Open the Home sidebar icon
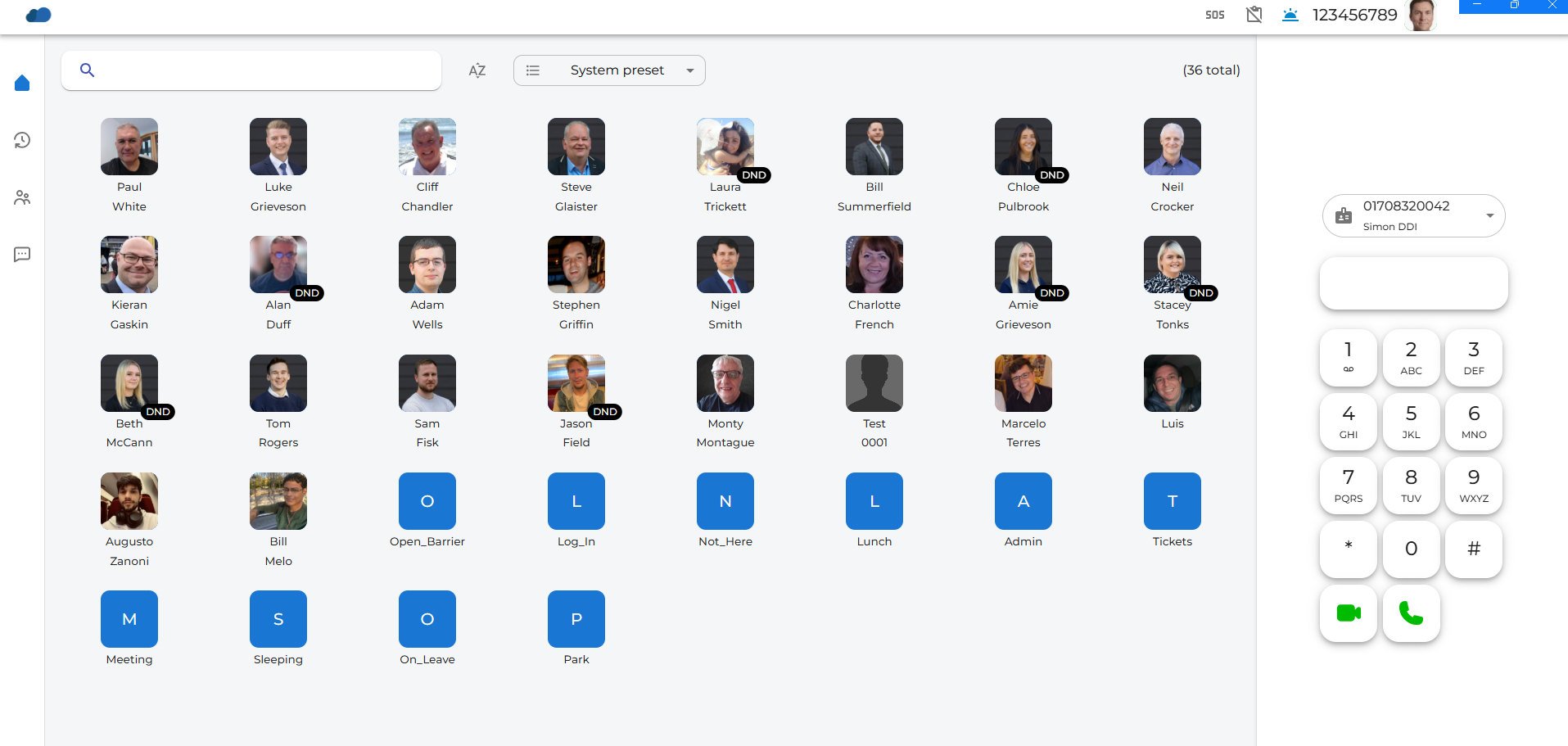The height and width of the screenshot is (746, 1568). click(x=22, y=83)
